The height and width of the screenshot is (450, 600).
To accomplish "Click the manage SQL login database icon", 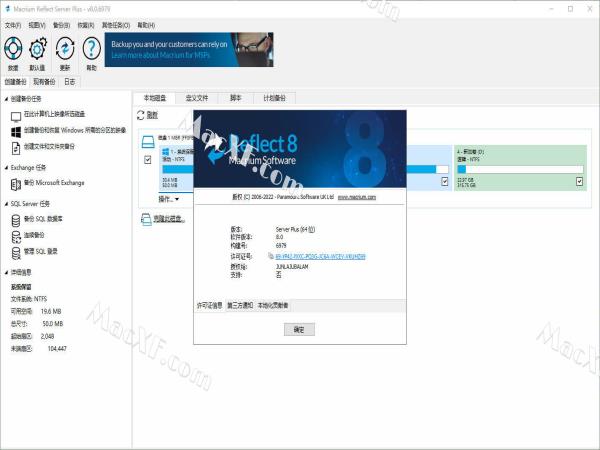I will (x=16, y=253).
